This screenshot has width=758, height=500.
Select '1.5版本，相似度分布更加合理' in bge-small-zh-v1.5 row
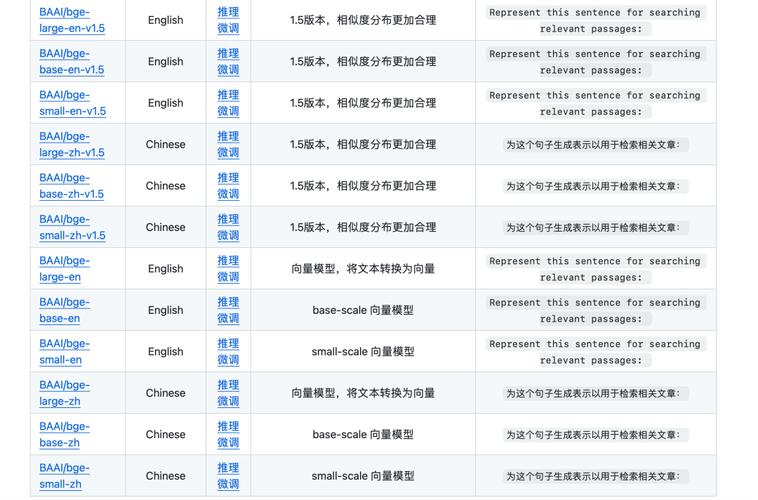tap(363, 227)
